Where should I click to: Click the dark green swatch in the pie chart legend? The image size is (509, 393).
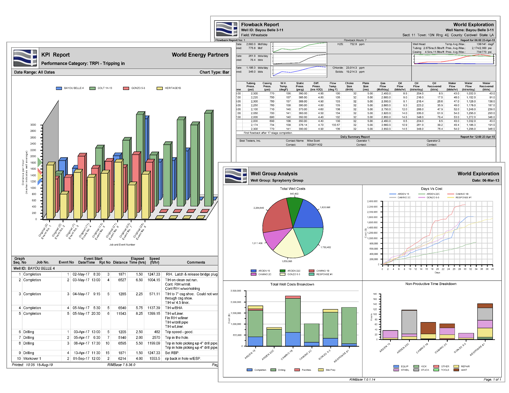(283, 271)
